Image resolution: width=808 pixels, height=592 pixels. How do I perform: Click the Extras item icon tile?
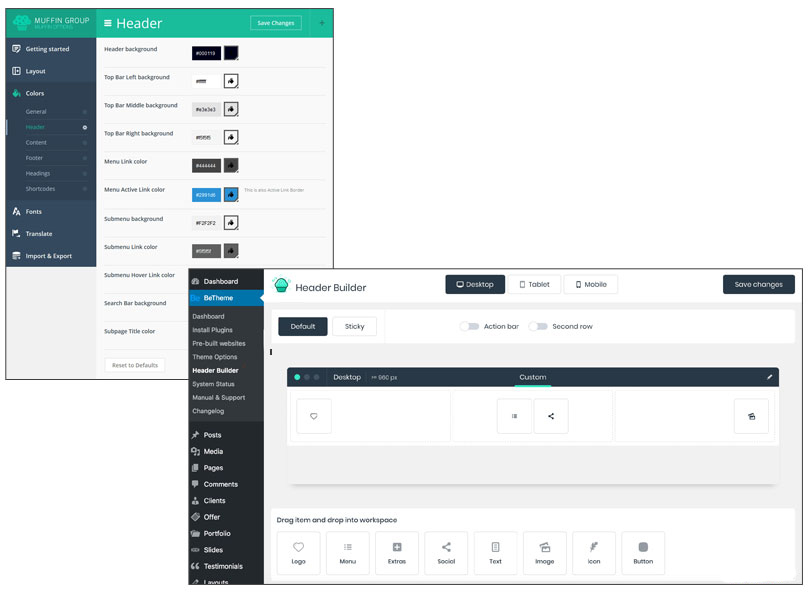click(x=397, y=552)
